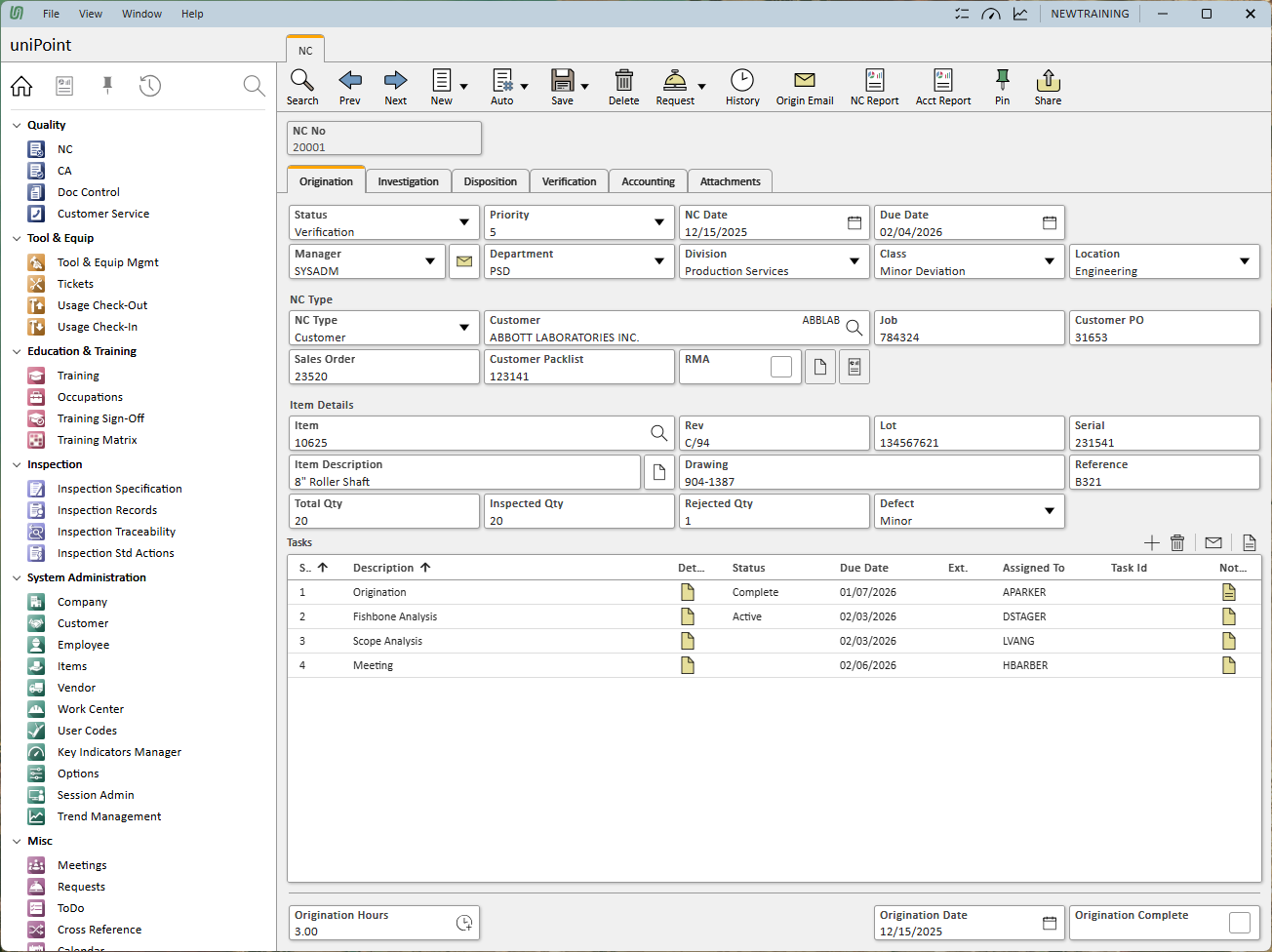Collapse the System Administration section
The image size is (1272, 952).
point(17,577)
